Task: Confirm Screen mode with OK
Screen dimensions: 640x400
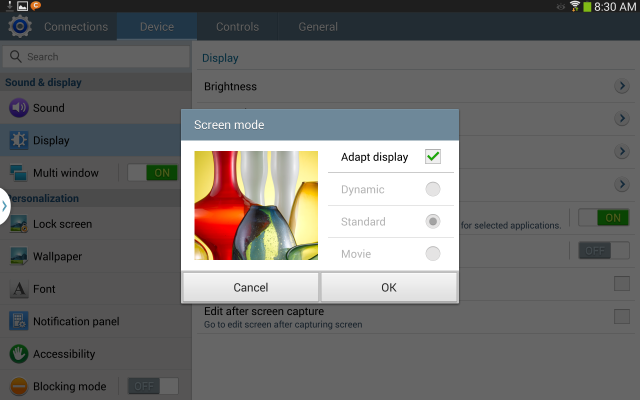Action: 389,287
